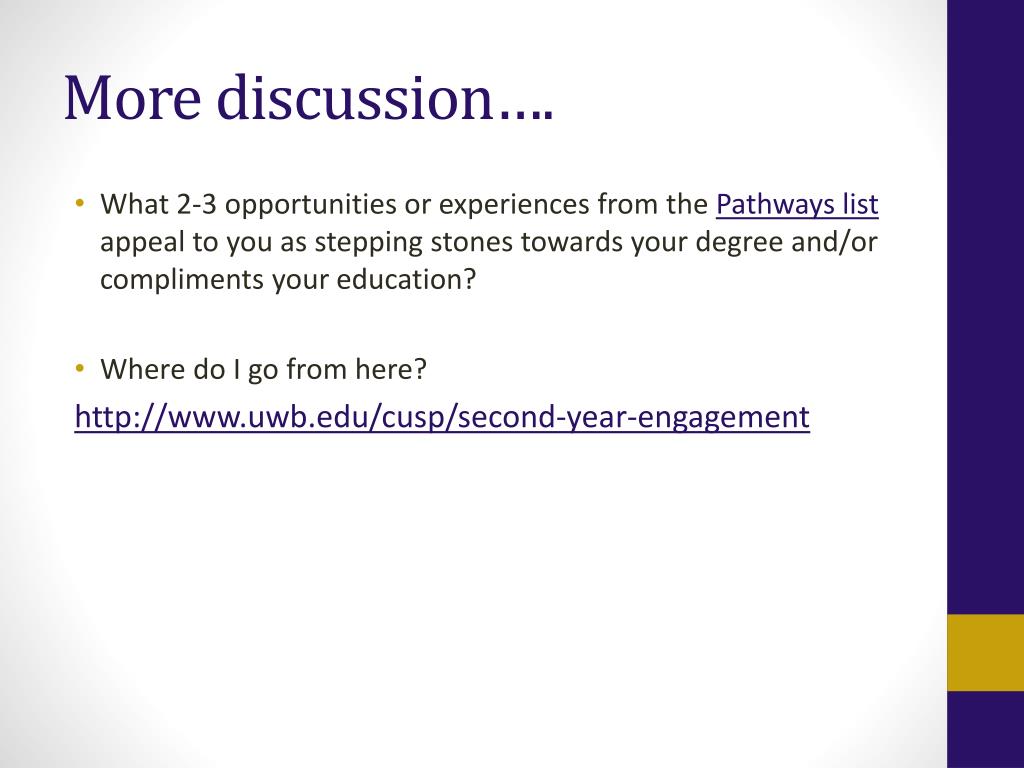
Task: Click 'degree and/or' text in second line
Action: (x=786, y=242)
